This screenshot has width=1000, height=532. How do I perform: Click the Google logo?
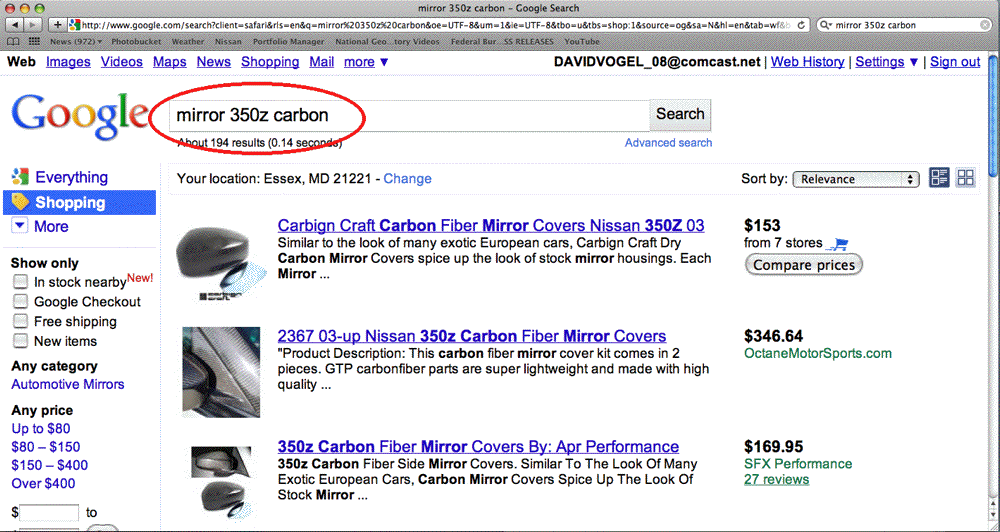point(78,117)
